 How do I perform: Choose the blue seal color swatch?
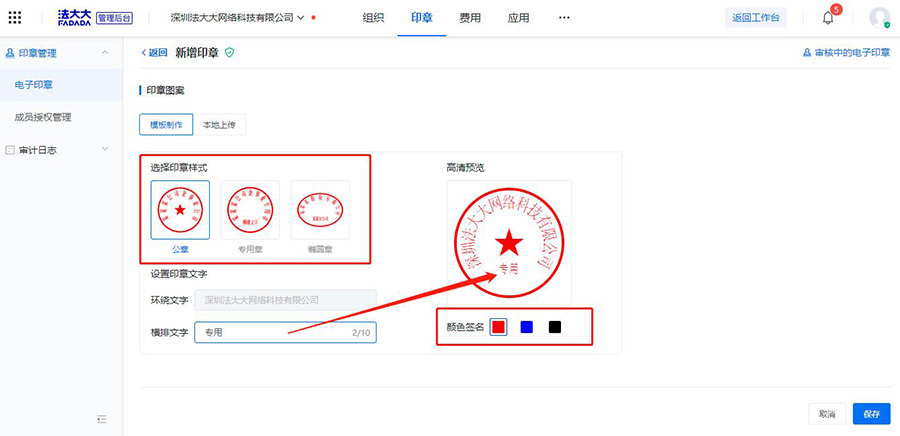click(x=526, y=327)
